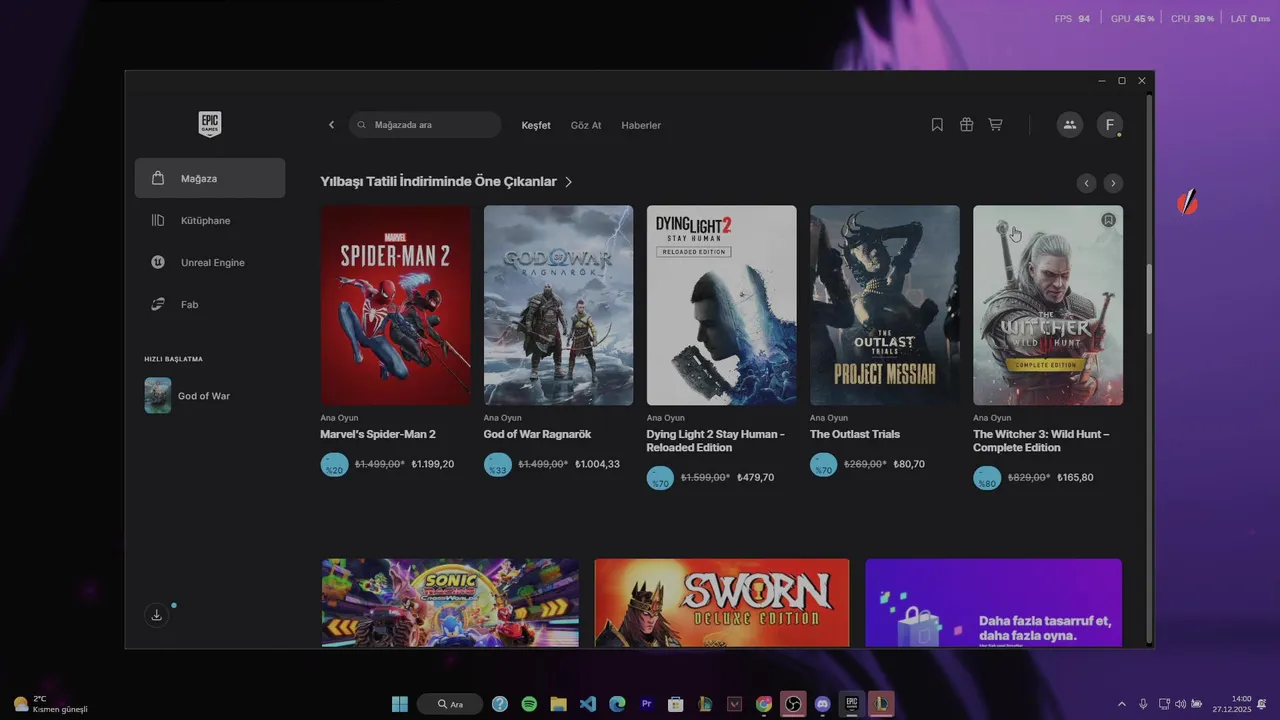Click God of War Ragnarök title
Screen dimensions: 1280x720
tap(537, 434)
